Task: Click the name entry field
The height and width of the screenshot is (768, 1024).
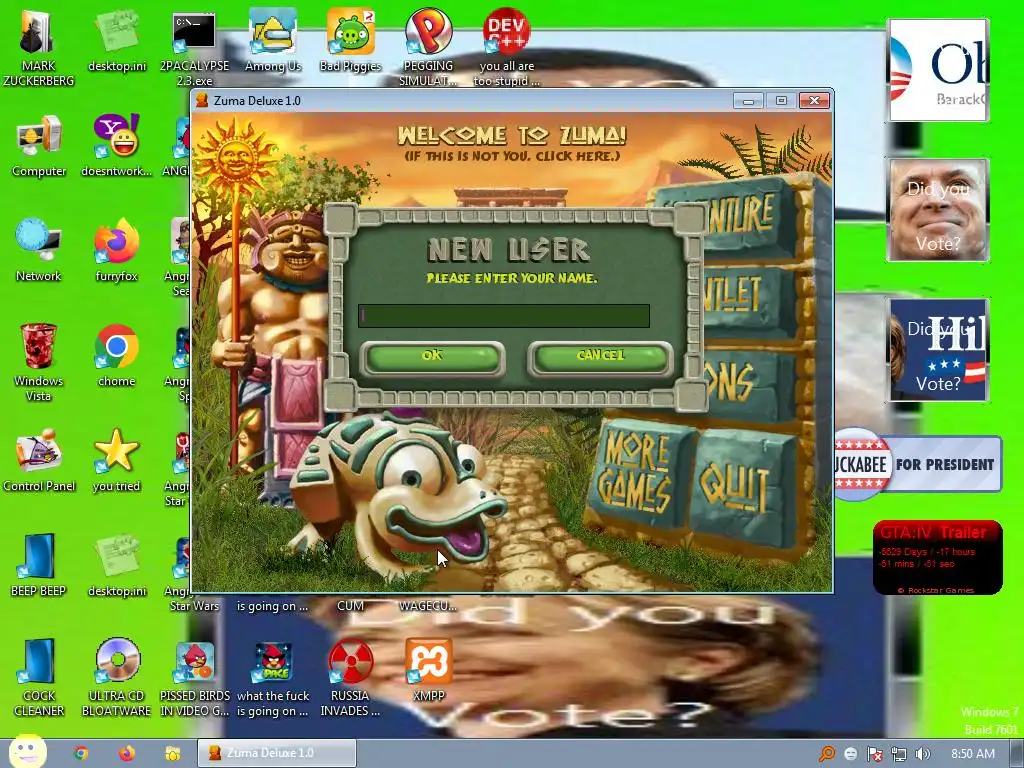Action: click(x=504, y=316)
